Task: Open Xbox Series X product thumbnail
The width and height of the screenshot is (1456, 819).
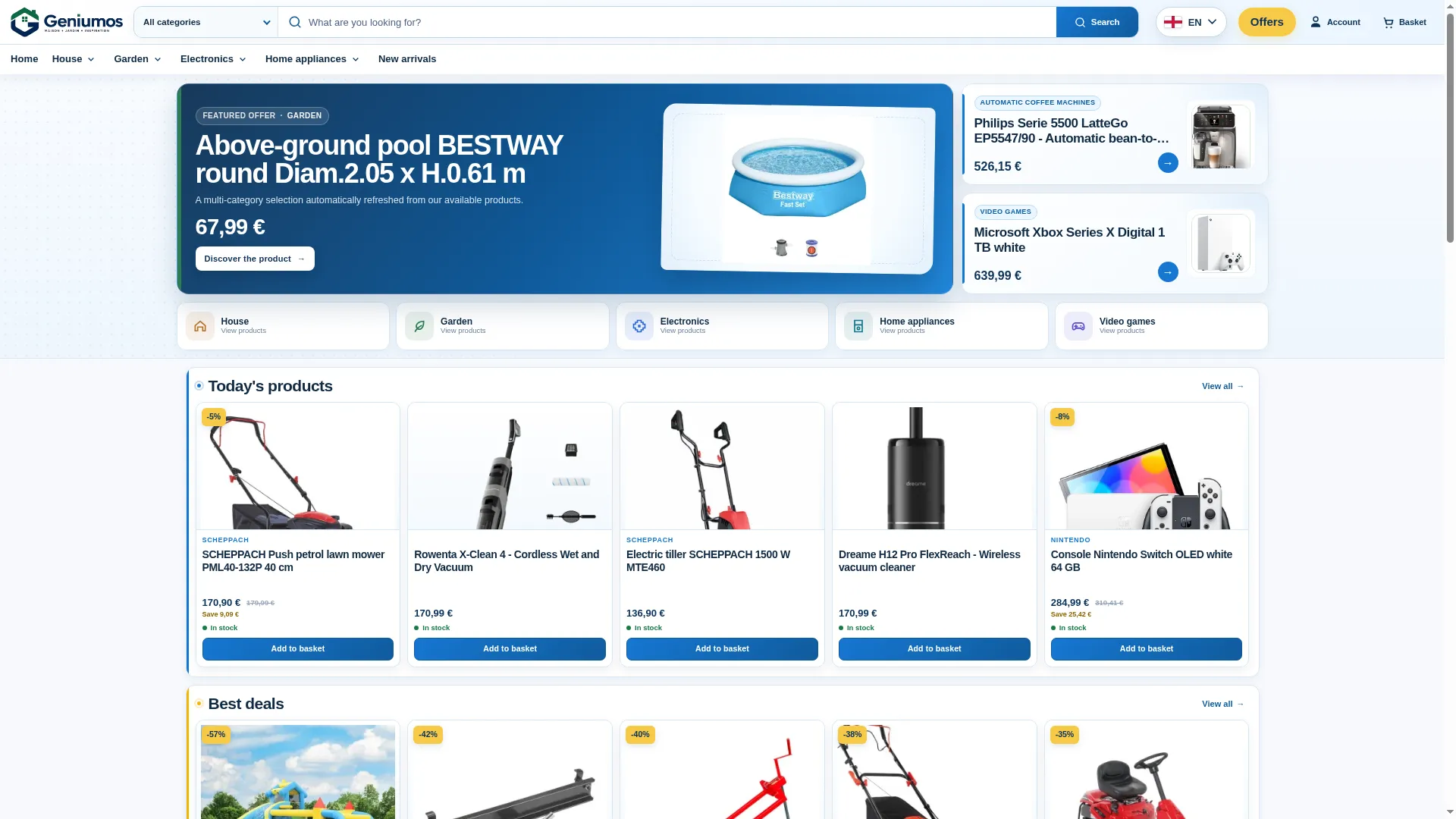Action: click(x=1220, y=243)
